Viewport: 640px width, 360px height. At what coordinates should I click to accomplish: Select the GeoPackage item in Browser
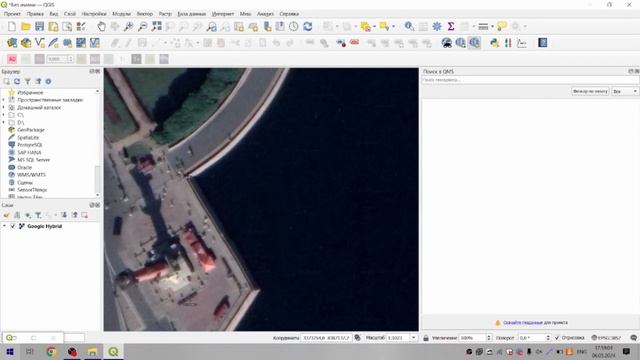pos(31,130)
